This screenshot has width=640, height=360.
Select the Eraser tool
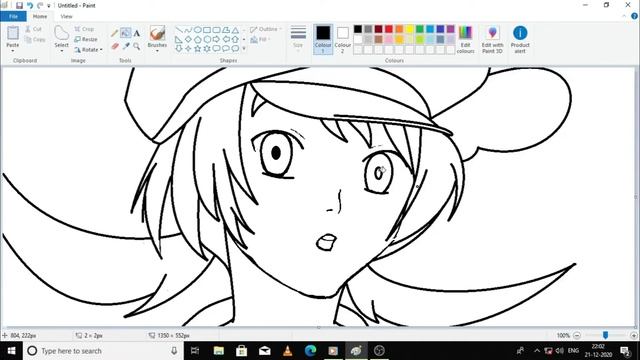click(x=114, y=46)
